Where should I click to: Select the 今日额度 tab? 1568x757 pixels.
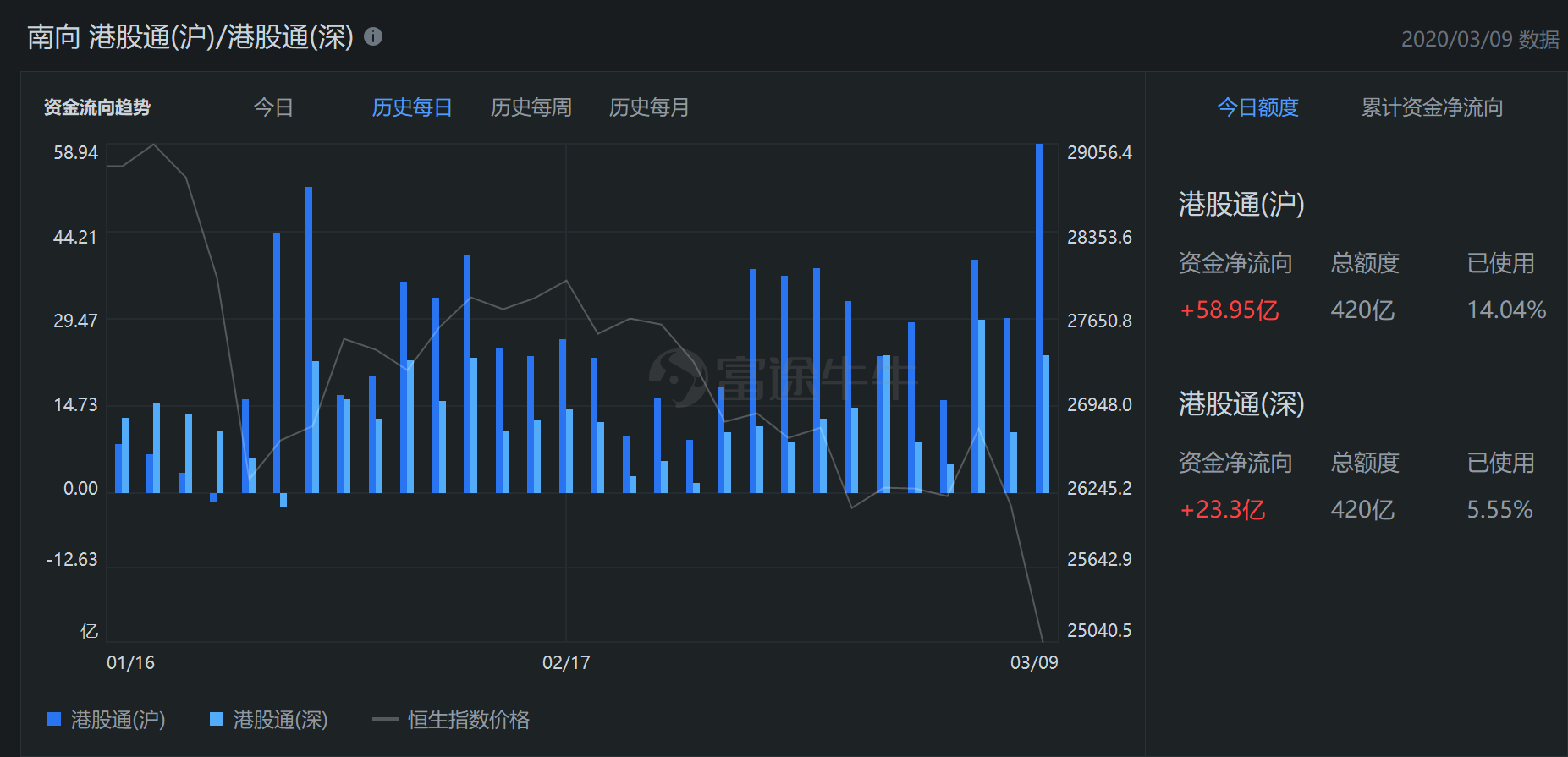tap(1257, 107)
